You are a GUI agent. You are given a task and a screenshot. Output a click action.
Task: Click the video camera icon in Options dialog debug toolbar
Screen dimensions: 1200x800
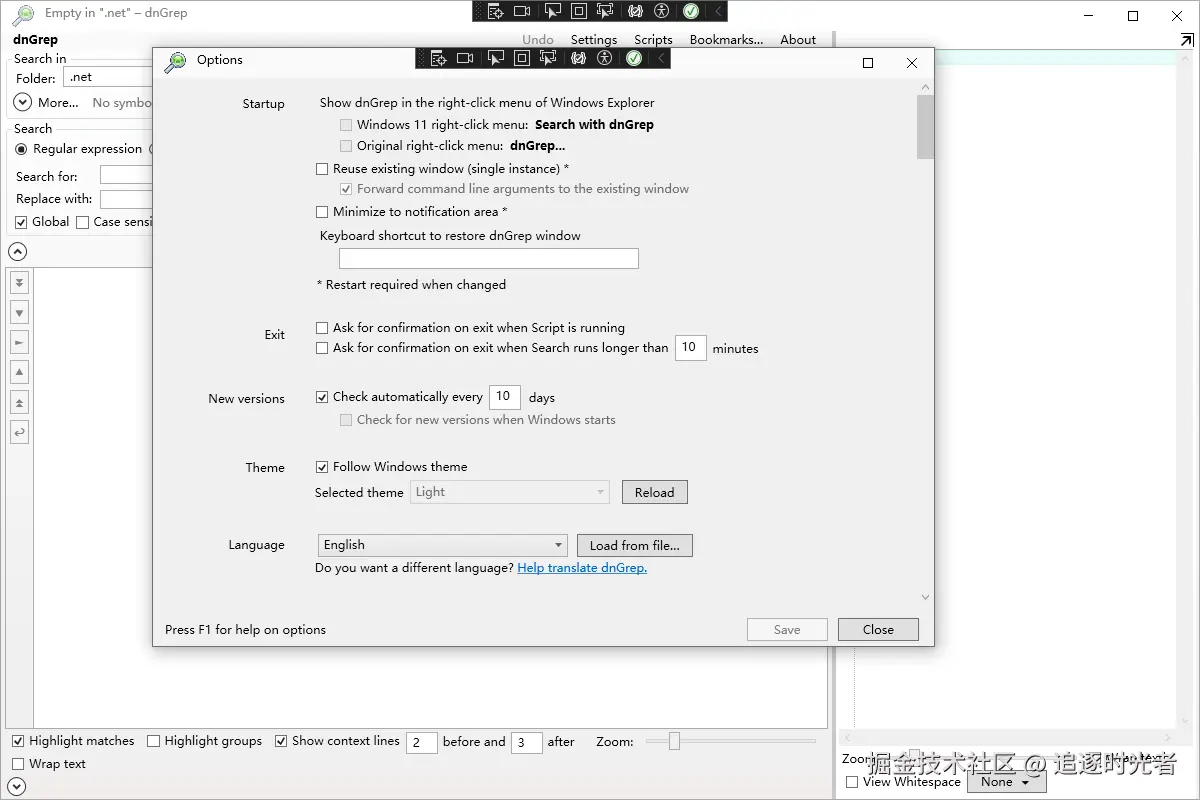(x=465, y=58)
